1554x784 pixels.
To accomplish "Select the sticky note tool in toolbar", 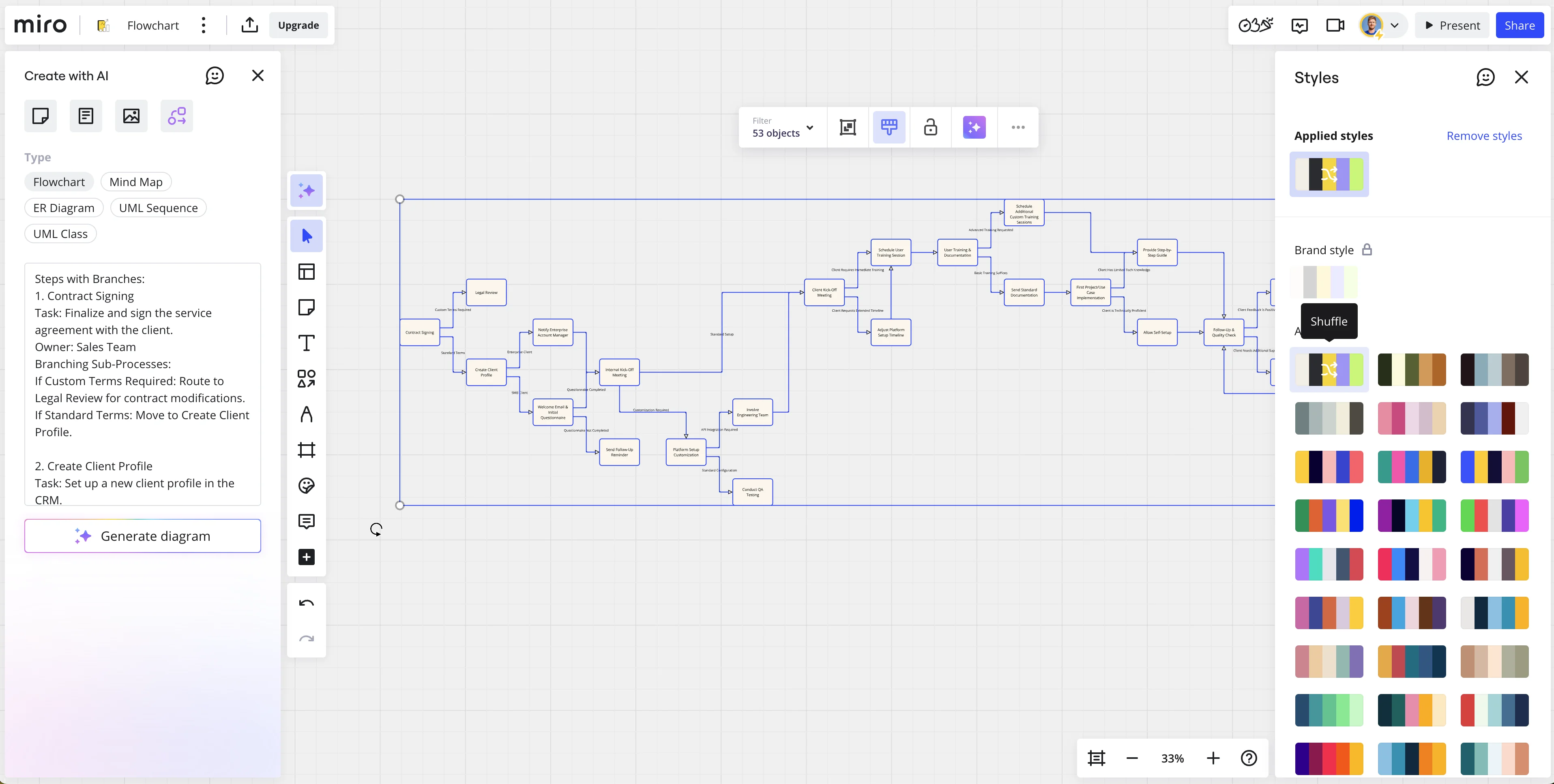I will [x=307, y=308].
